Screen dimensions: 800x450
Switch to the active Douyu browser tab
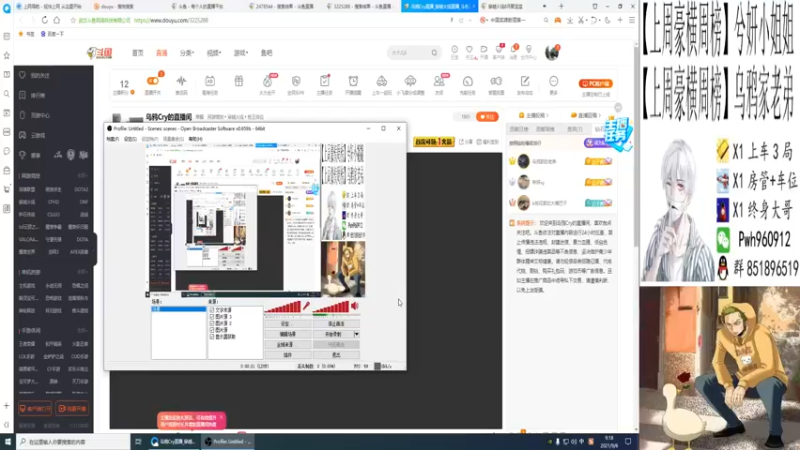click(x=439, y=6)
